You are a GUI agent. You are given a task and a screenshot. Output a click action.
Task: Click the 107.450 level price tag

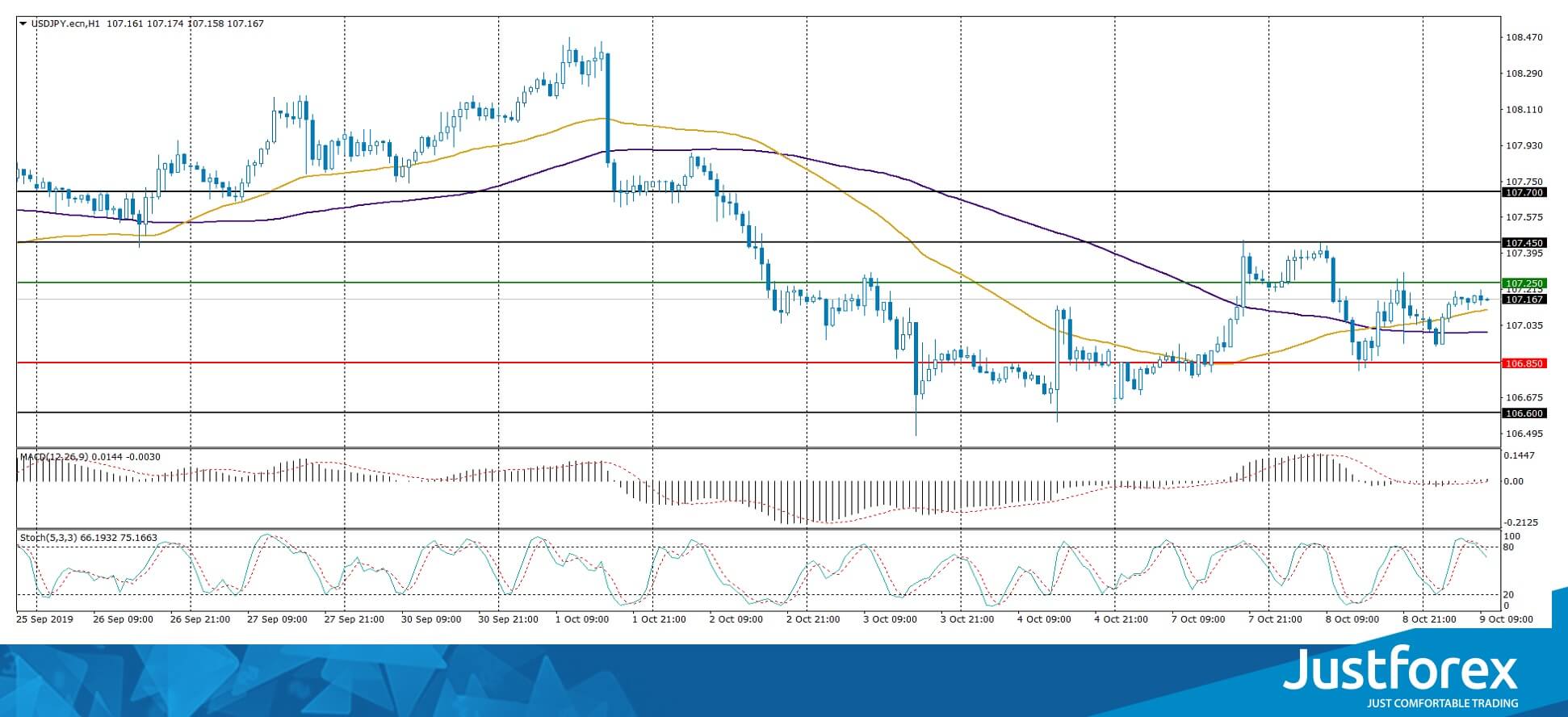coord(1524,243)
